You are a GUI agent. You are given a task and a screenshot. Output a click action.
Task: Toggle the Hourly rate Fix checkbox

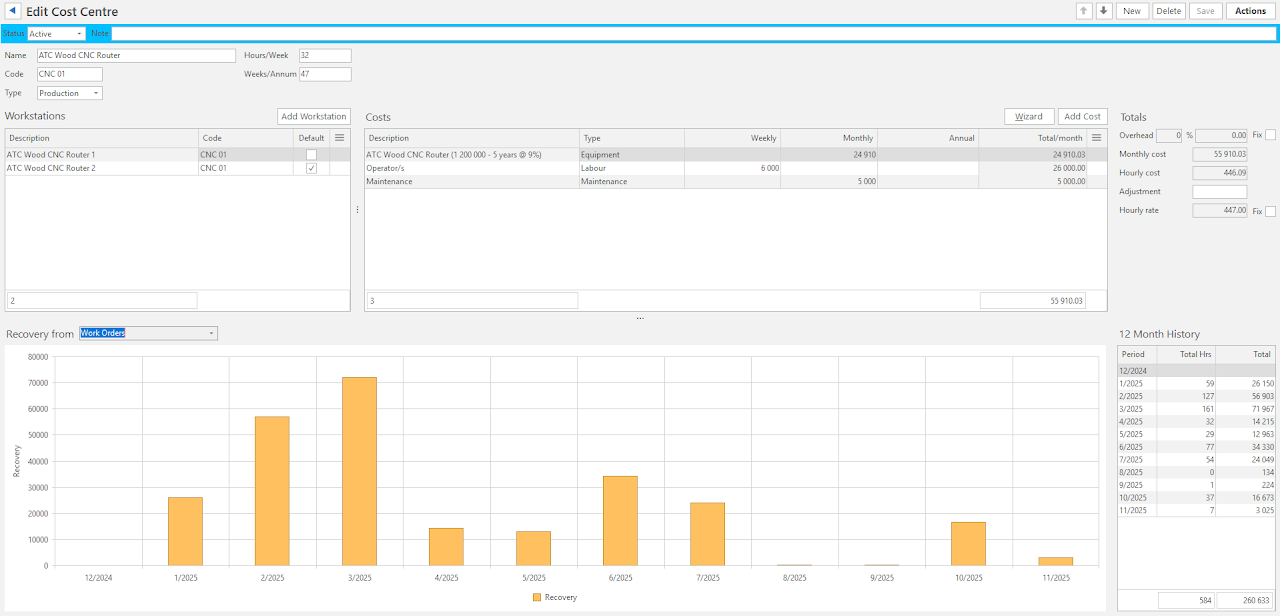[x=1270, y=211]
